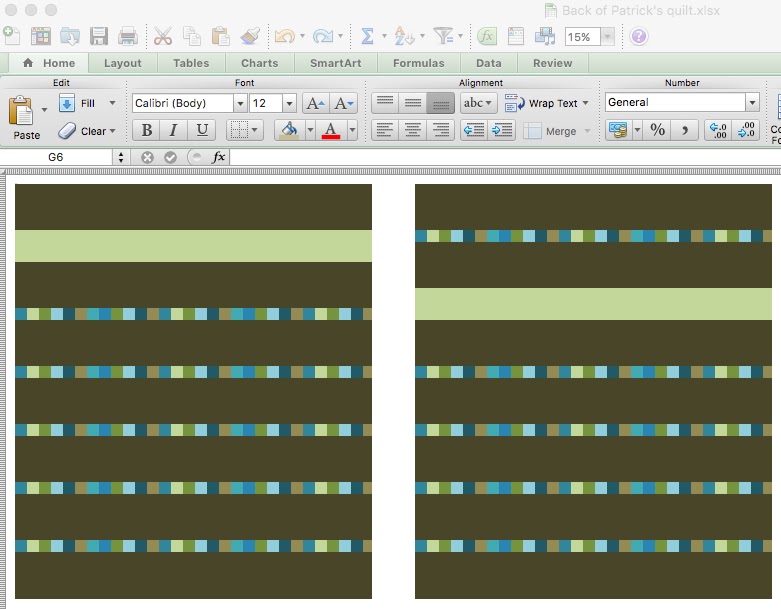Open the General number format dropdown
The width and height of the screenshot is (781, 609).
click(x=752, y=103)
